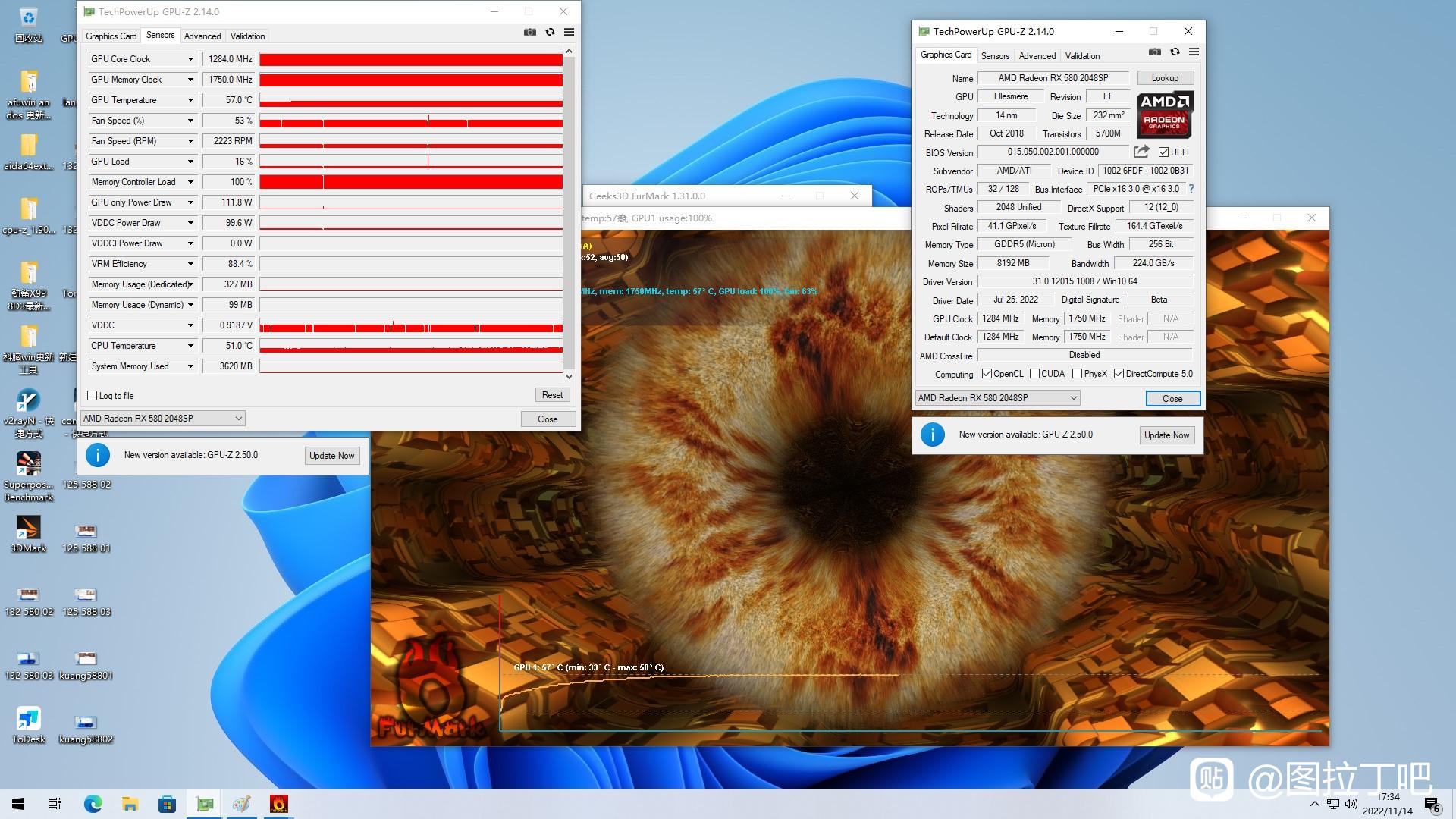Click the GPU Core Clock sensor graph
Image resolution: width=1456 pixels, height=819 pixels.
point(411,59)
